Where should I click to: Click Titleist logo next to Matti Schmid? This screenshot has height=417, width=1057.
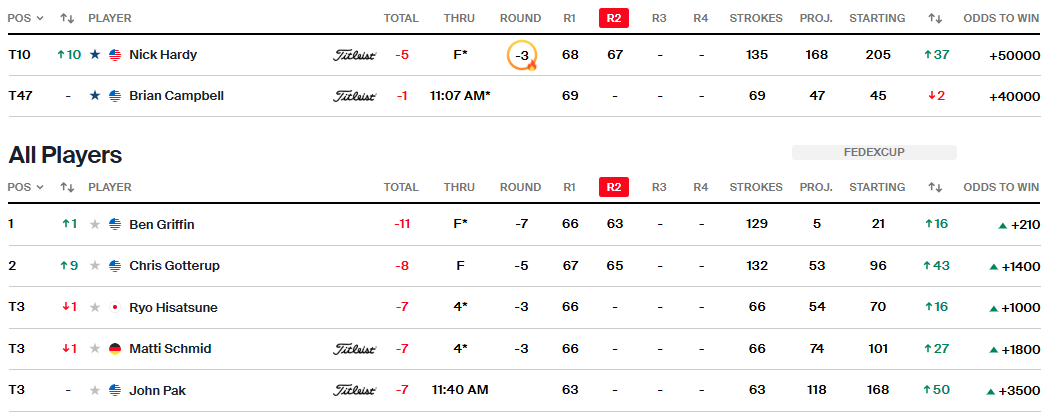click(x=354, y=349)
